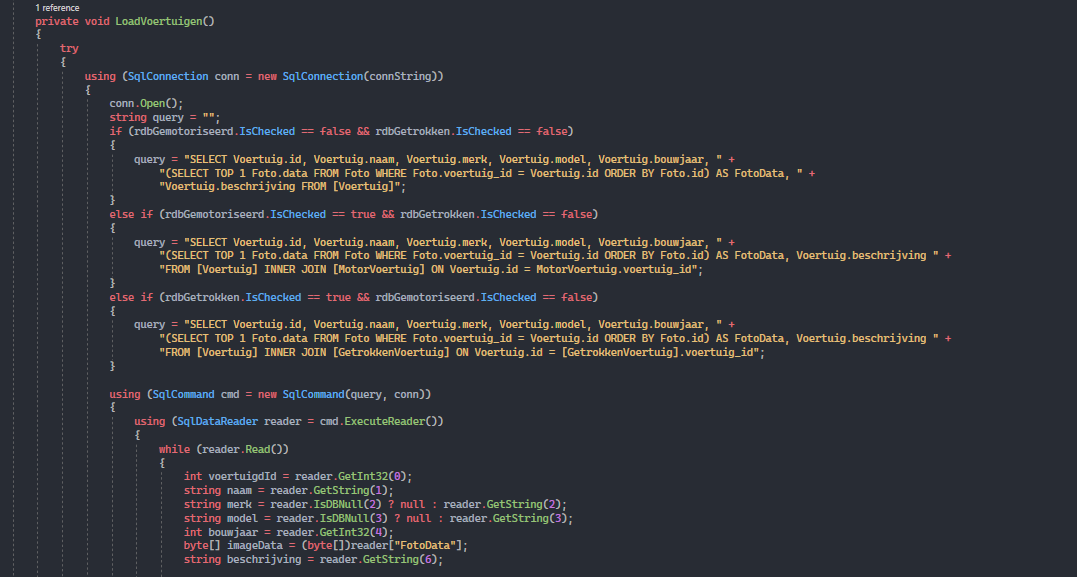Click 'connString' in the SqlConnection constructor

(400, 76)
